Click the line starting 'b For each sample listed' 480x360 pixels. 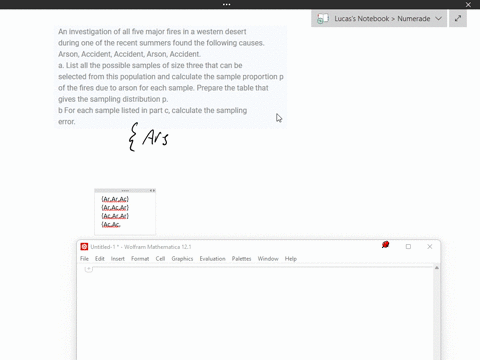[153, 110]
